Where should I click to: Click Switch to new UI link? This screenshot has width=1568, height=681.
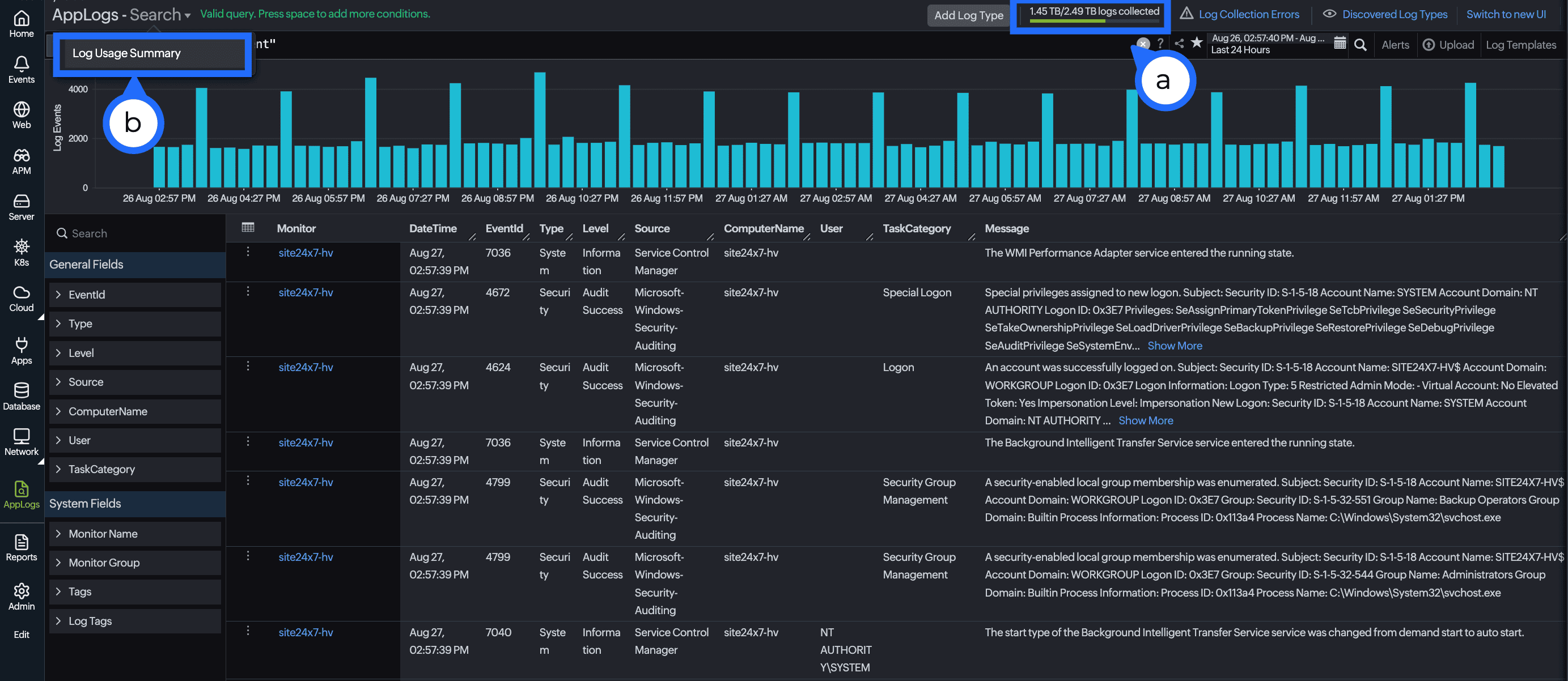point(1506,14)
